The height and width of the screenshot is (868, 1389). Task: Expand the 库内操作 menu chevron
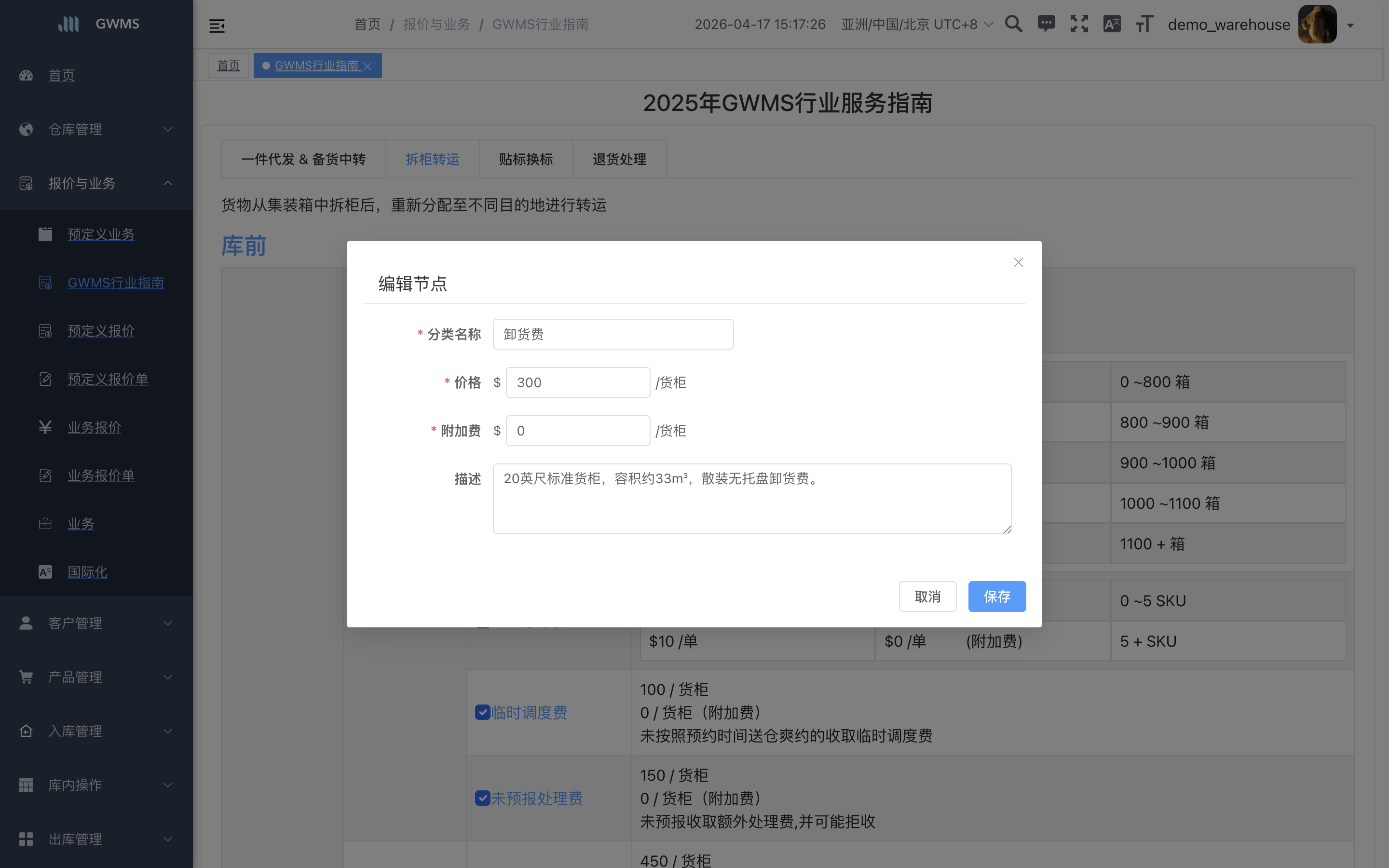point(168,785)
